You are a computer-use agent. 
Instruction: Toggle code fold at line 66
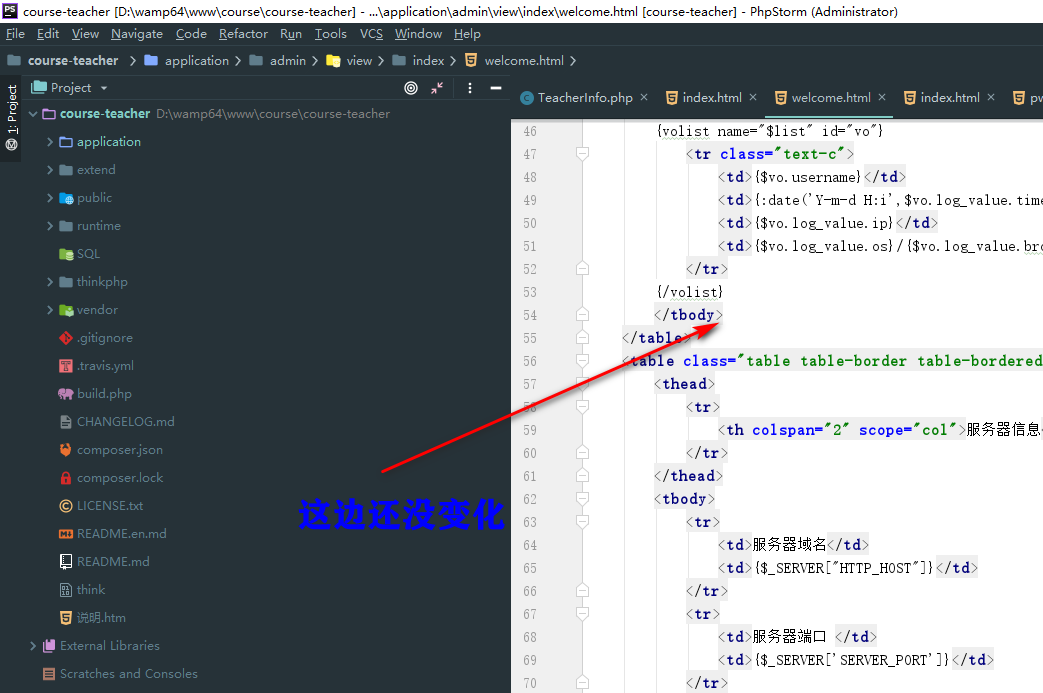coord(582,591)
